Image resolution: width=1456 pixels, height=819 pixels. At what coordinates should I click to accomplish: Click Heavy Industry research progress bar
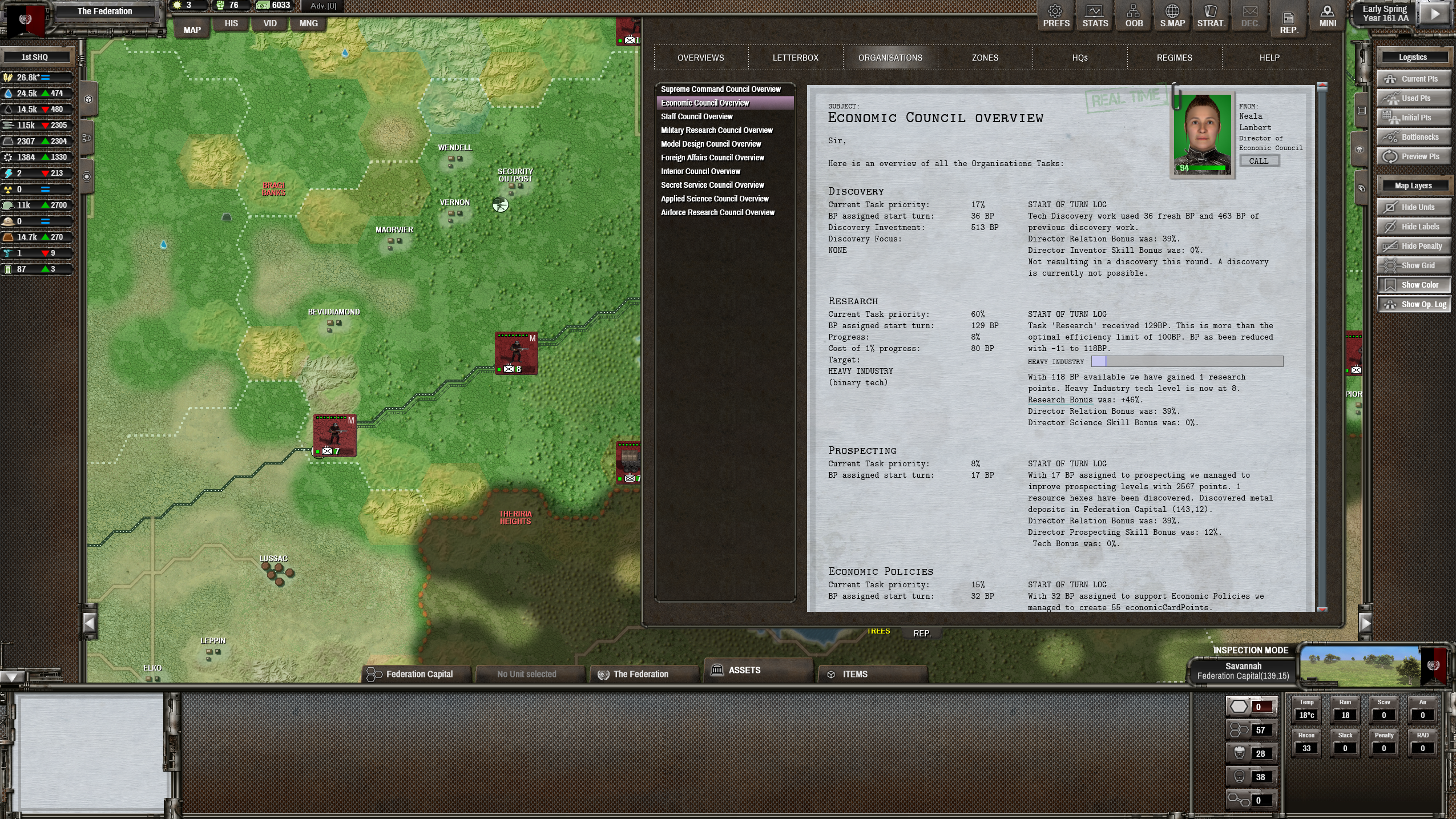click(x=1187, y=361)
